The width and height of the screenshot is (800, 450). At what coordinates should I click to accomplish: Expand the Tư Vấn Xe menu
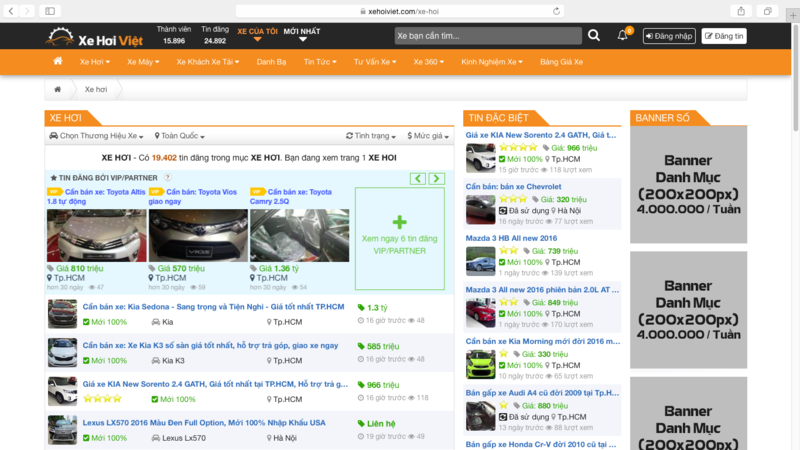pyautogui.click(x=375, y=62)
